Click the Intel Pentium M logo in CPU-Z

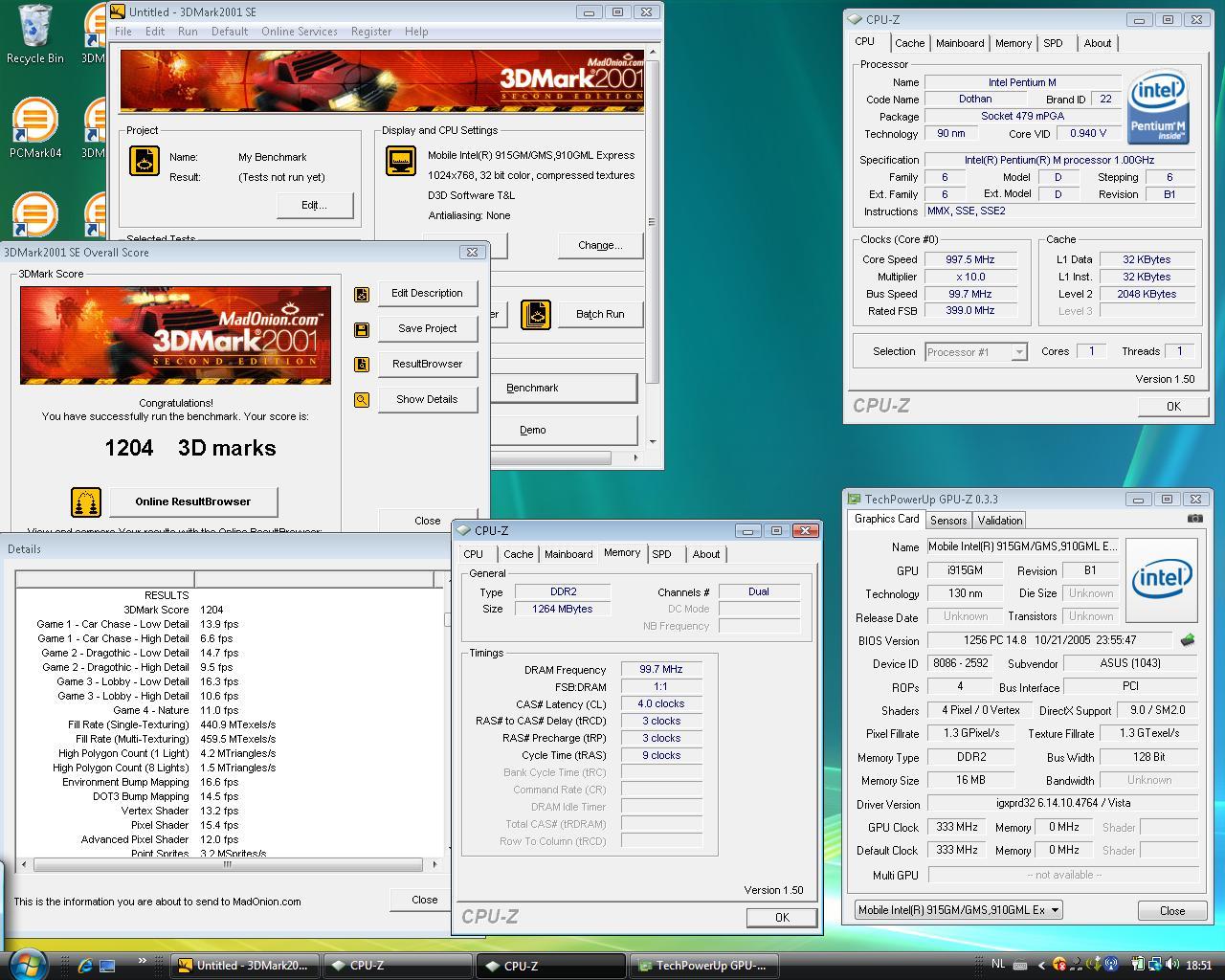tap(1158, 107)
